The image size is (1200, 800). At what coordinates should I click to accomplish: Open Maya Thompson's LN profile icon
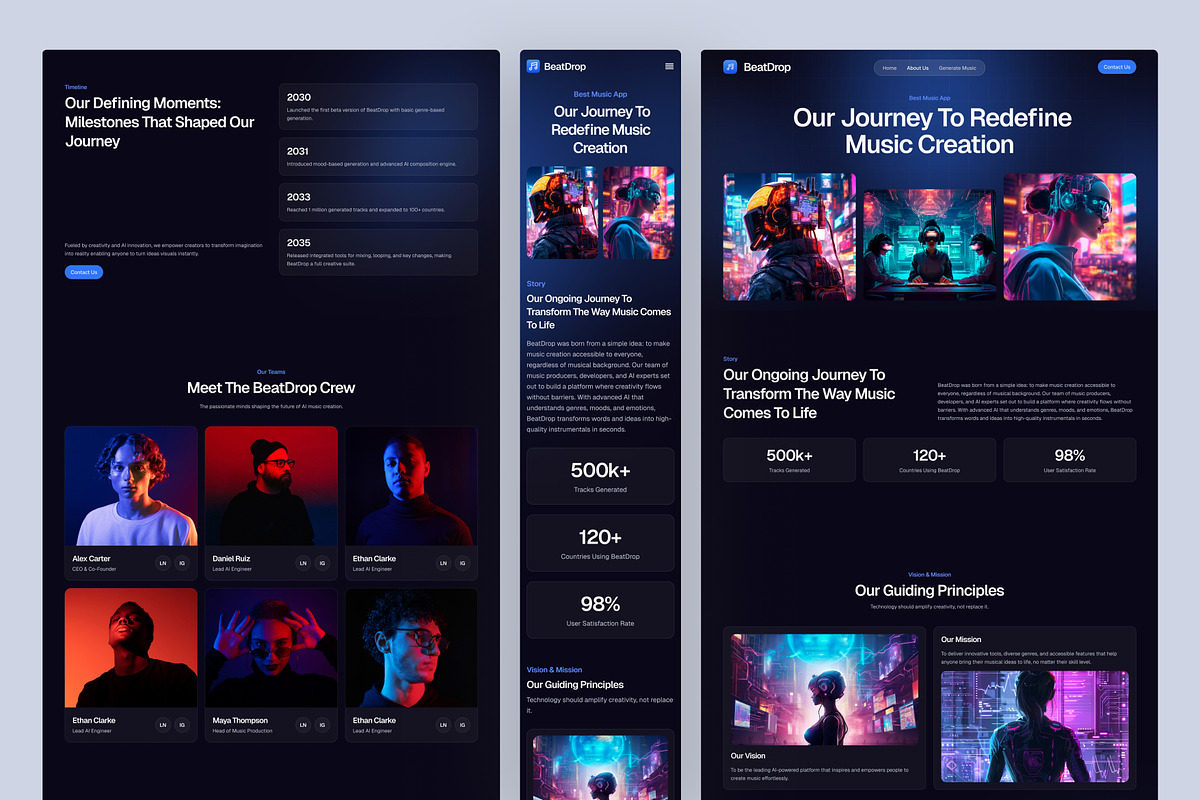coord(303,725)
